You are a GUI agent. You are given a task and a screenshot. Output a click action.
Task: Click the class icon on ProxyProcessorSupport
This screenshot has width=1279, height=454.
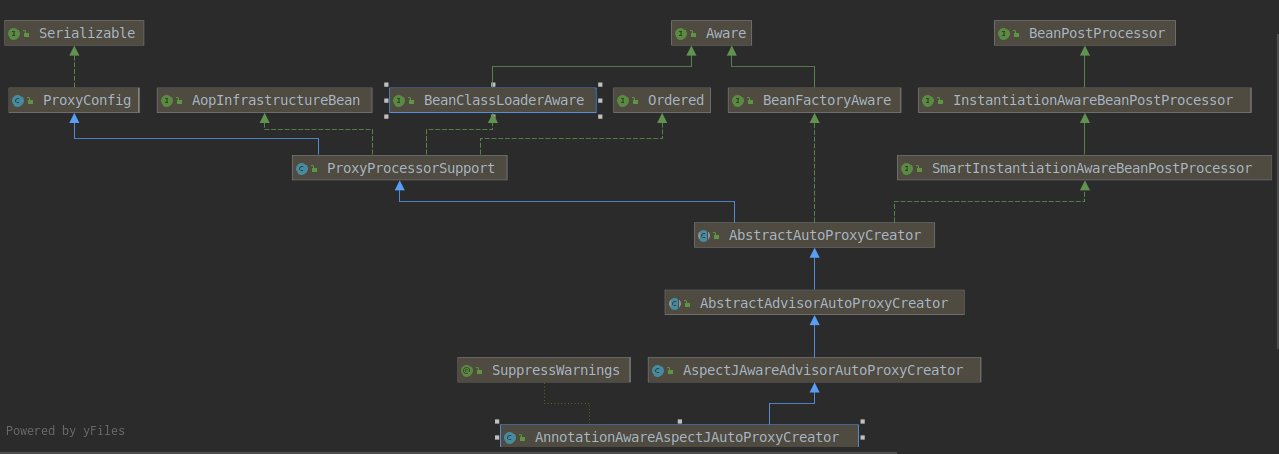pos(301,169)
